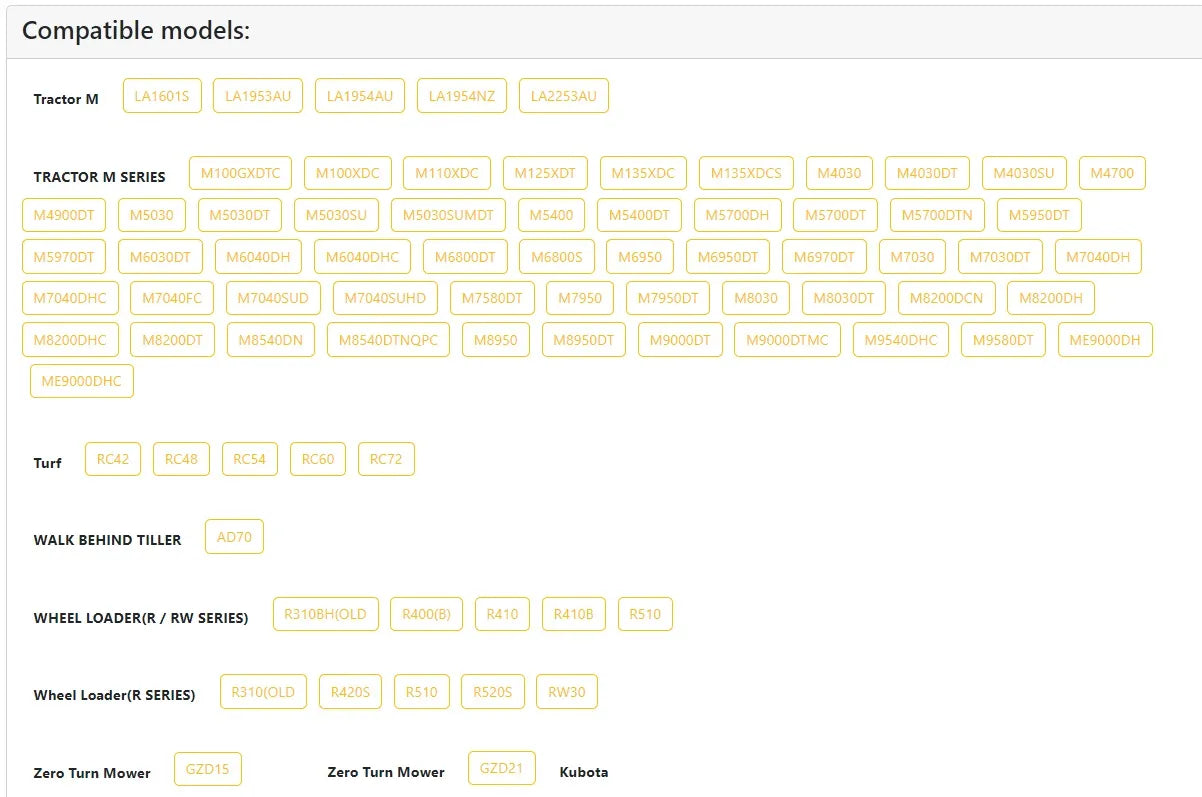Image resolution: width=1202 pixels, height=797 pixels.
Task: Open the M9540DHC model tag
Action: (901, 340)
